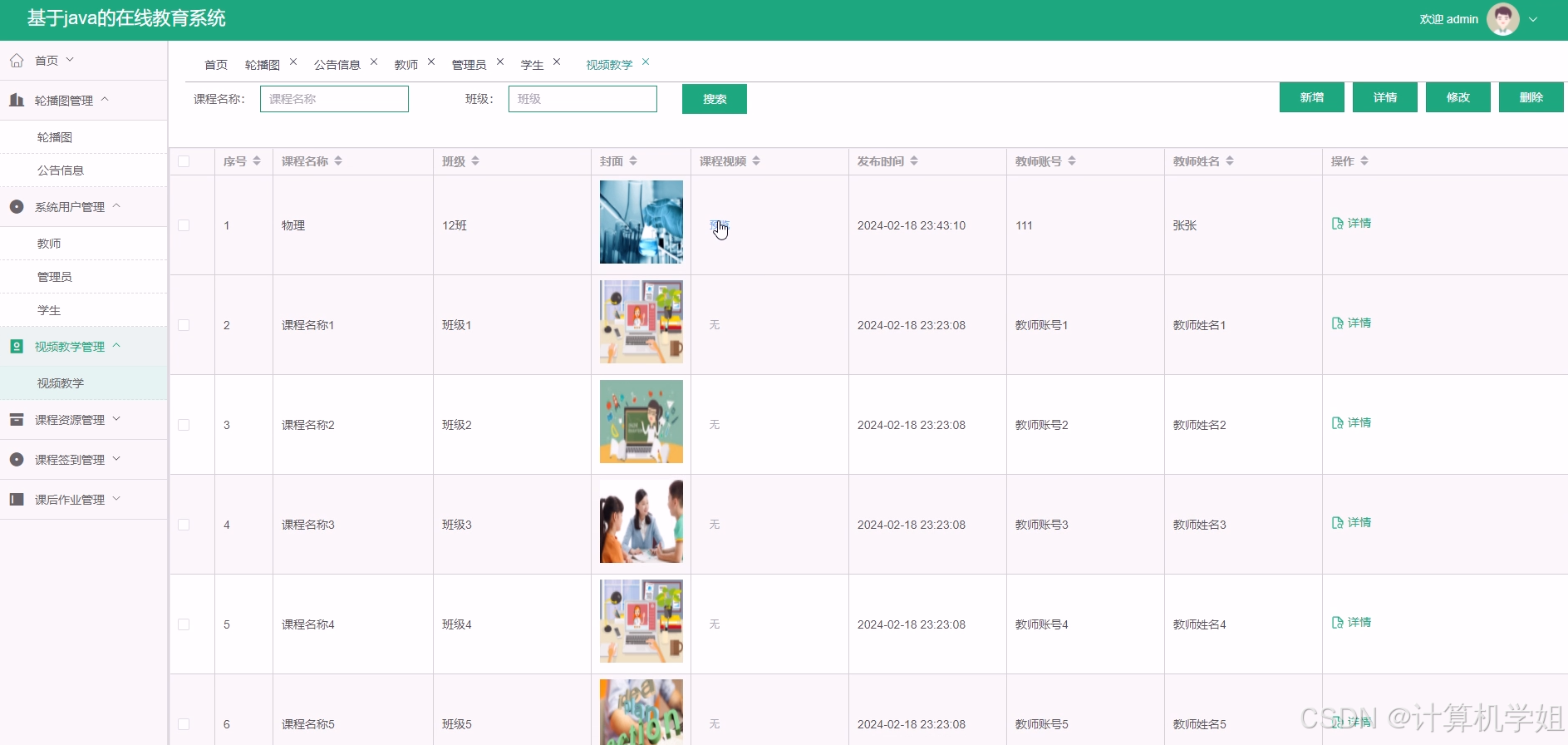Open 详情 link for 物理 row
This screenshot has height=745, width=1568.
pyautogui.click(x=1352, y=224)
